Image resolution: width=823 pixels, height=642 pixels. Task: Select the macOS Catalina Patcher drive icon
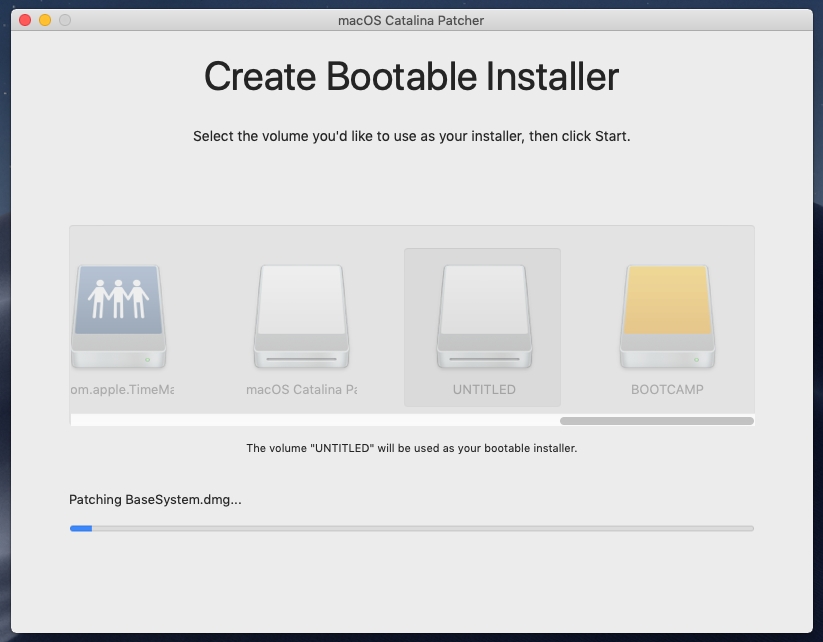301,317
